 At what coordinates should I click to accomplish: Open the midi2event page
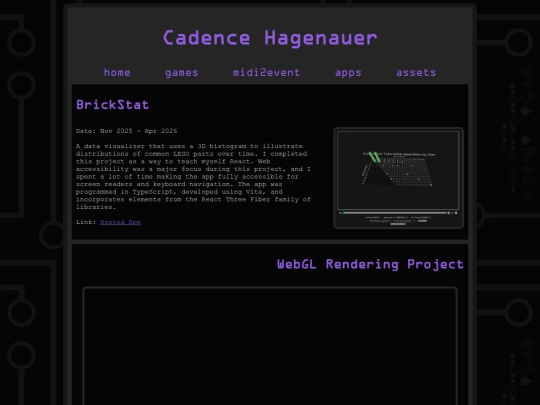[266, 73]
